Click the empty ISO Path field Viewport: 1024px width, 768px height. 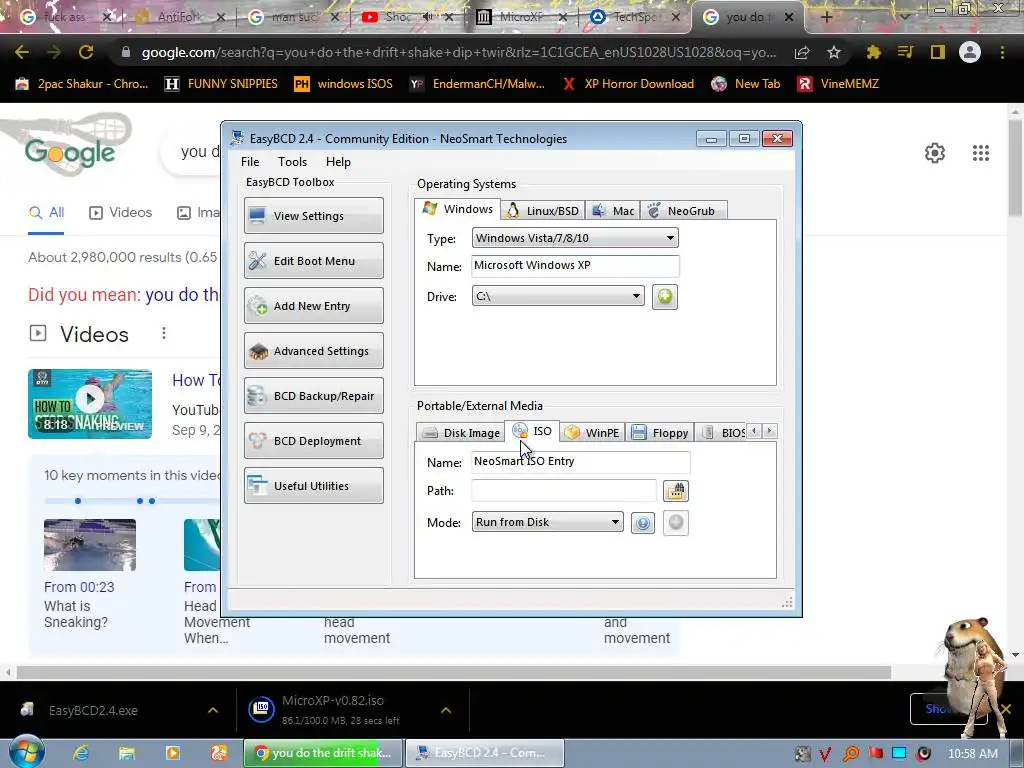tap(564, 490)
